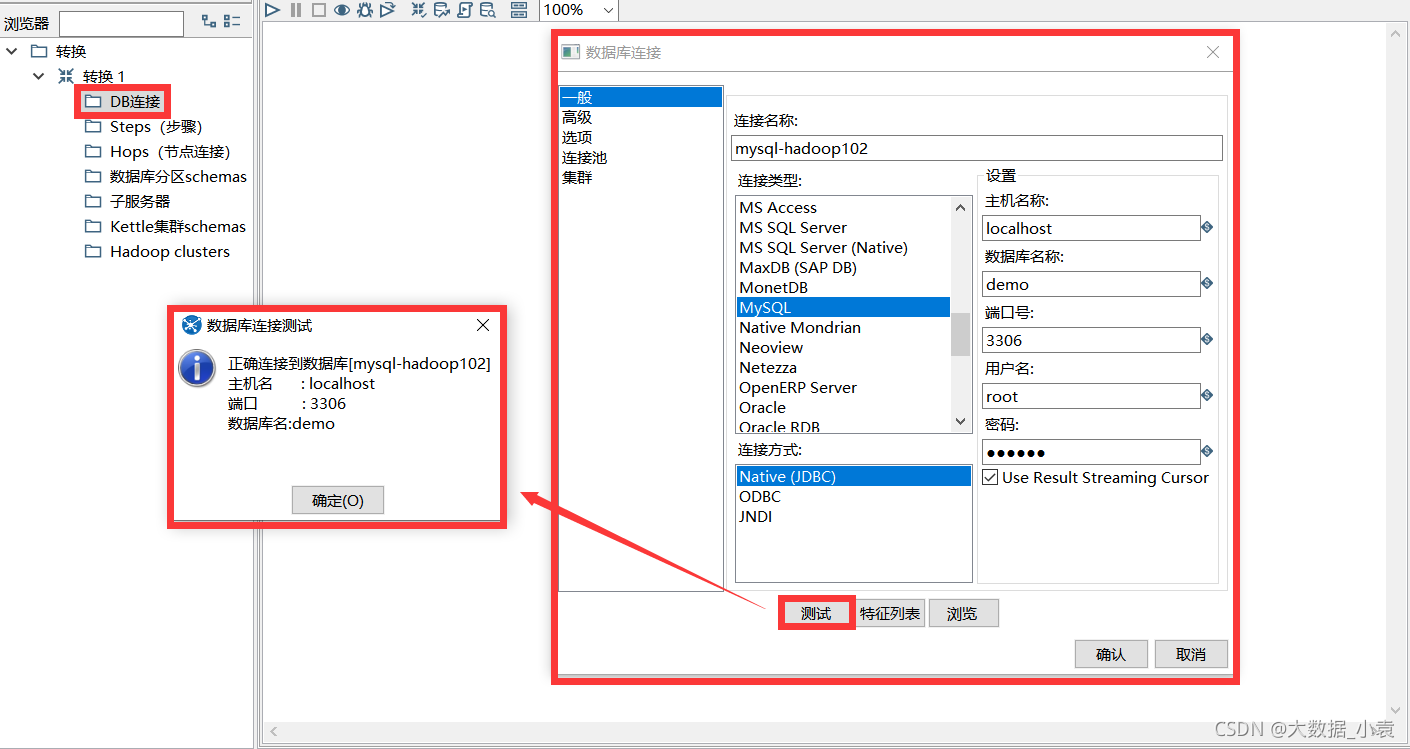Click the stop transformation icon
The height and width of the screenshot is (749, 1410).
(x=319, y=10)
